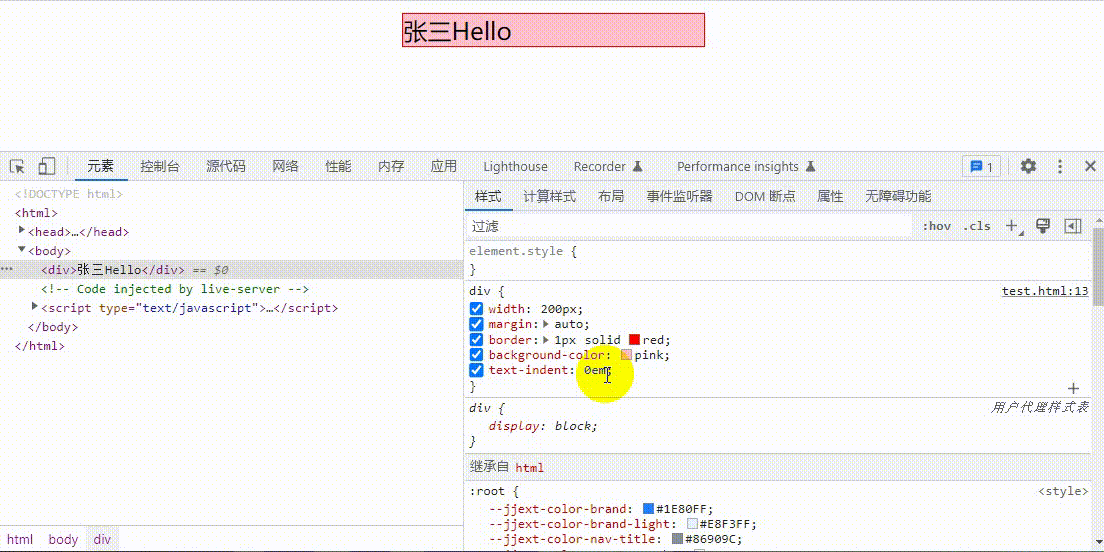Viewport: 1104px width, 552px height.
Task: Toggle the text-indent property checkbox
Action: (x=477, y=370)
